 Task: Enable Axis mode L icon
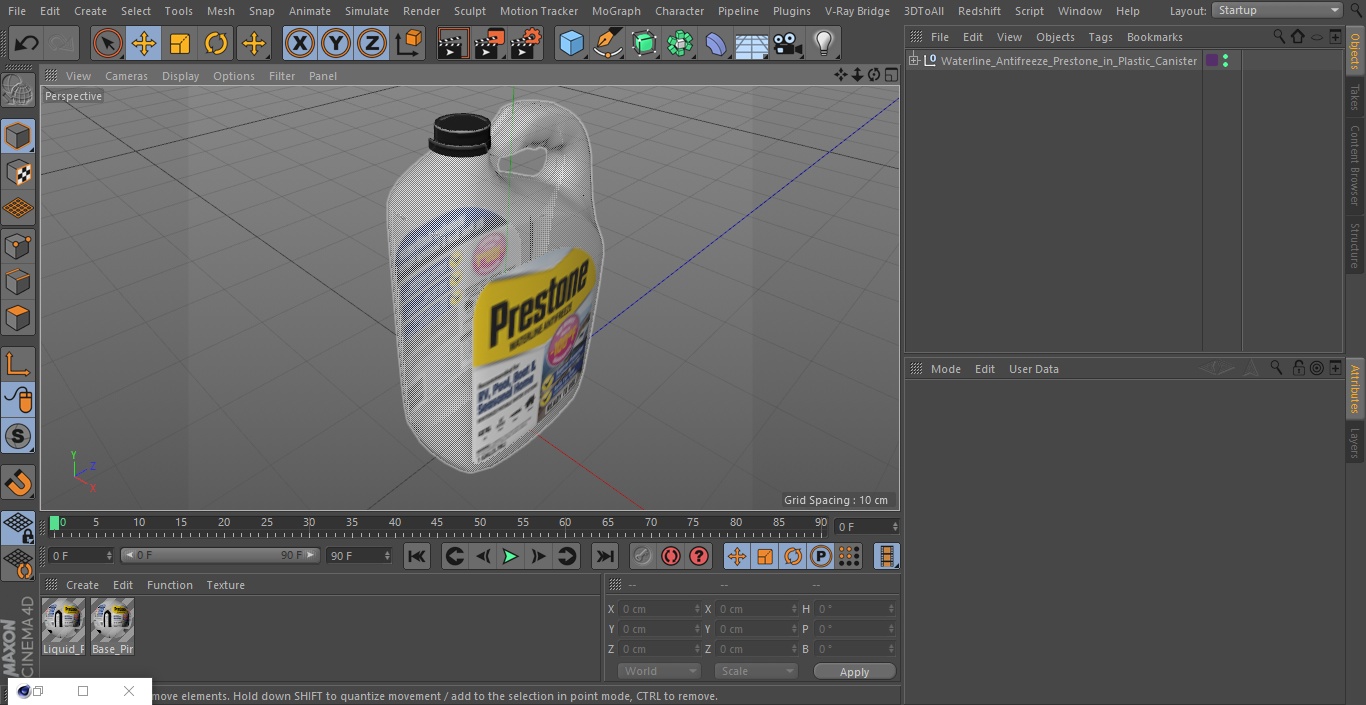(x=18, y=364)
